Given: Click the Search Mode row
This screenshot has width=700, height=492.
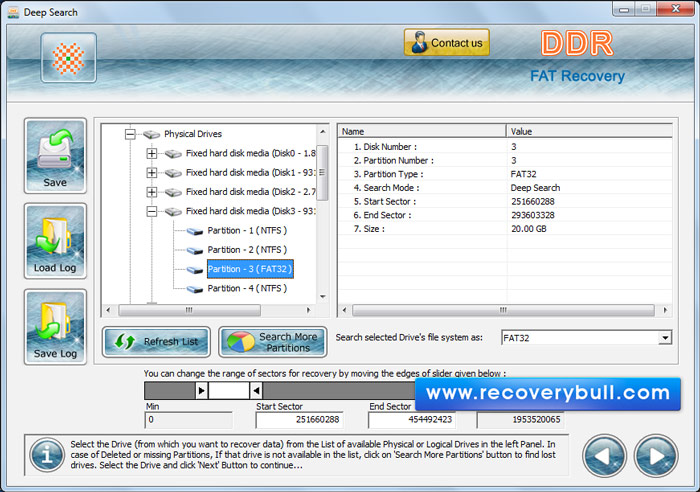Looking at the screenshot, I should coord(505,188).
